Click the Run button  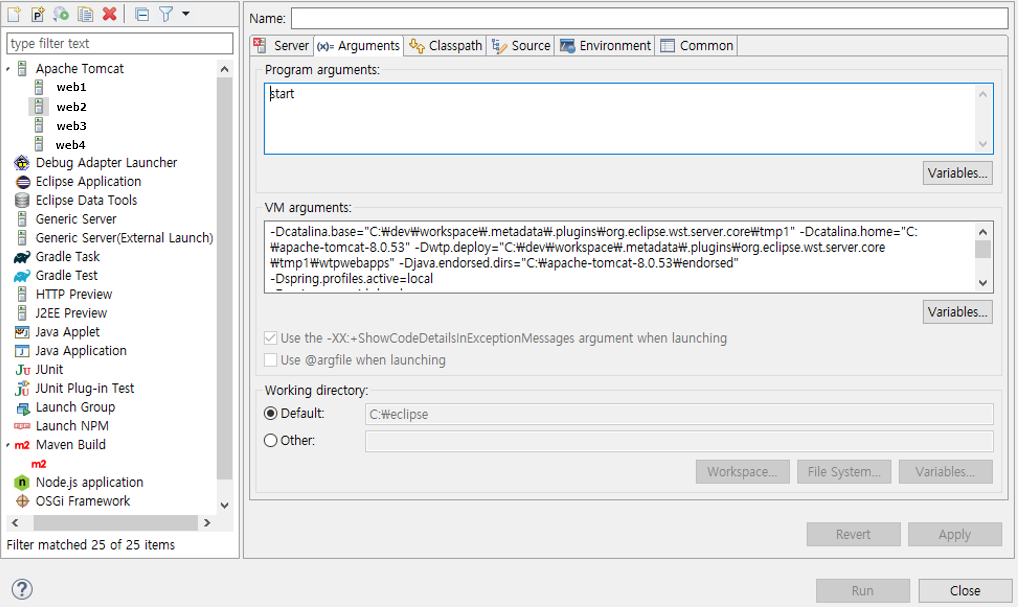[862, 591]
